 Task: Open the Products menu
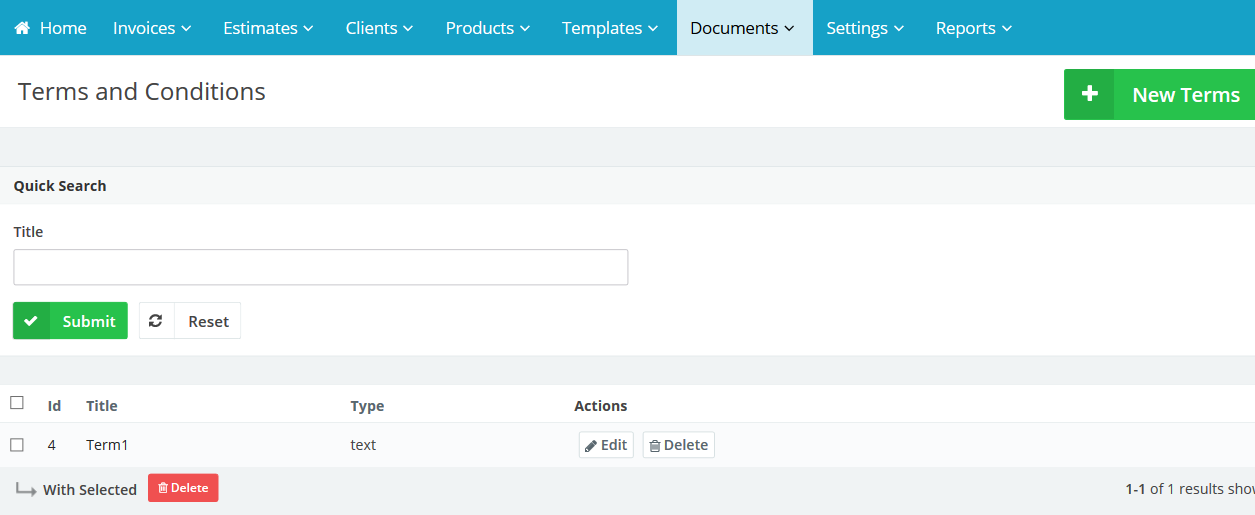(487, 28)
